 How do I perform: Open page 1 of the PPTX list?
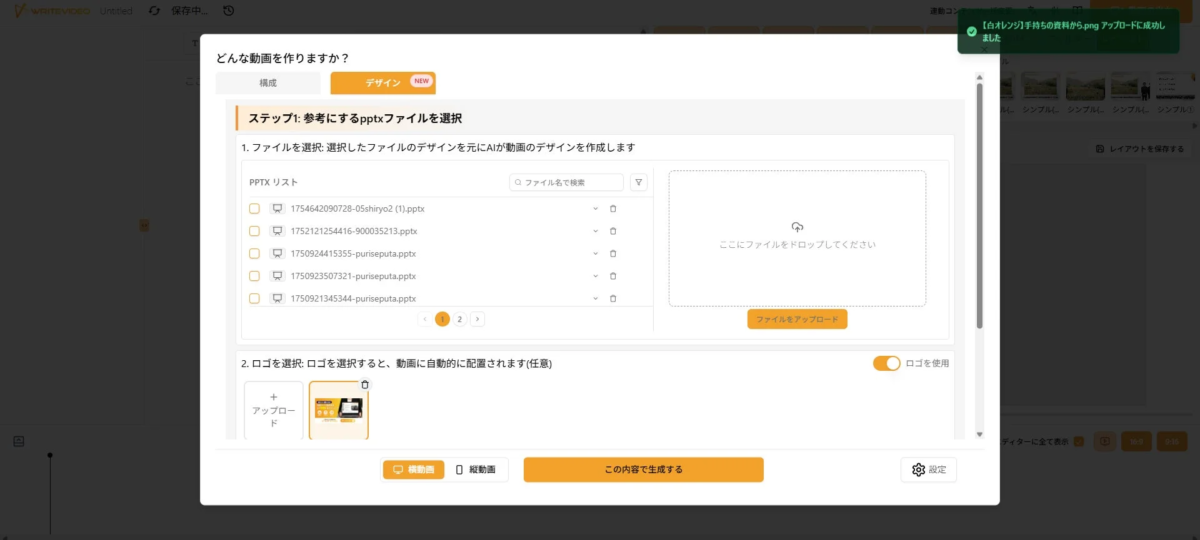pos(442,319)
